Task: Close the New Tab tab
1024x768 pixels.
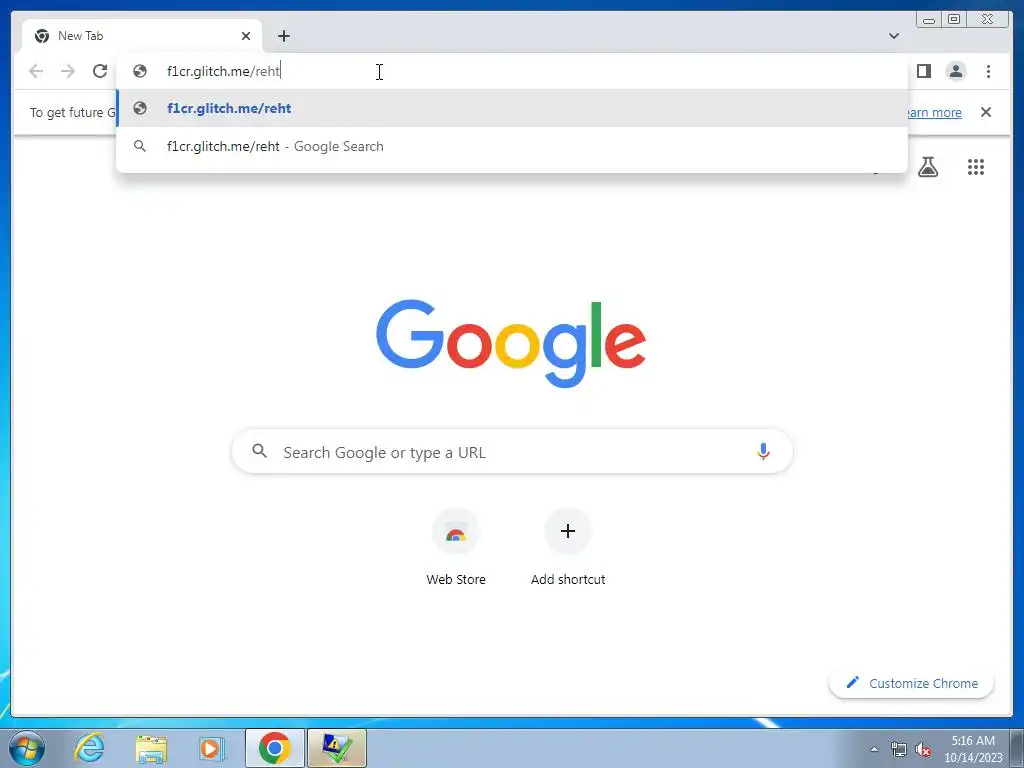Action: (246, 36)
